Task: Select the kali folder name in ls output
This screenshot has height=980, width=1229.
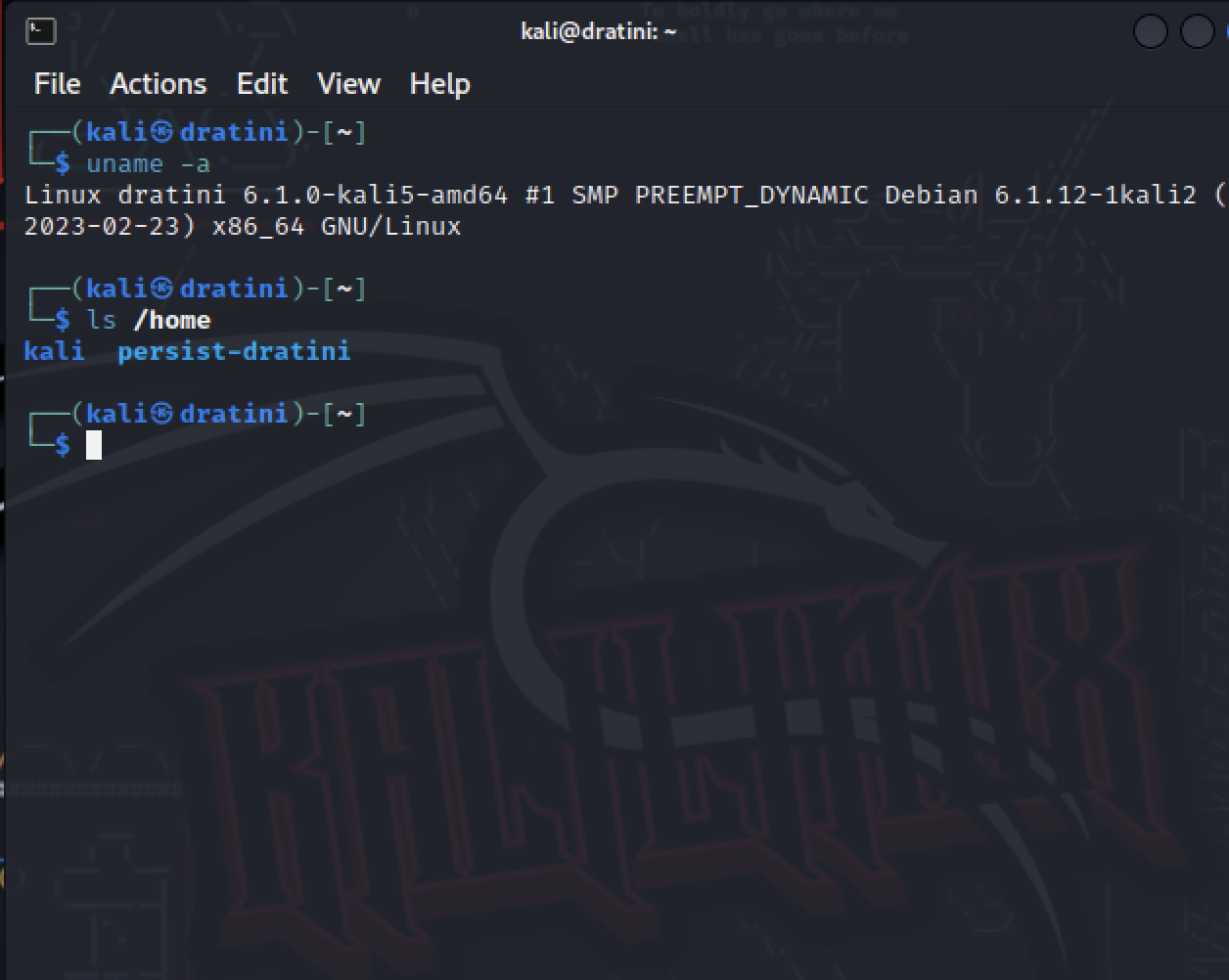Action: (53, 351)
